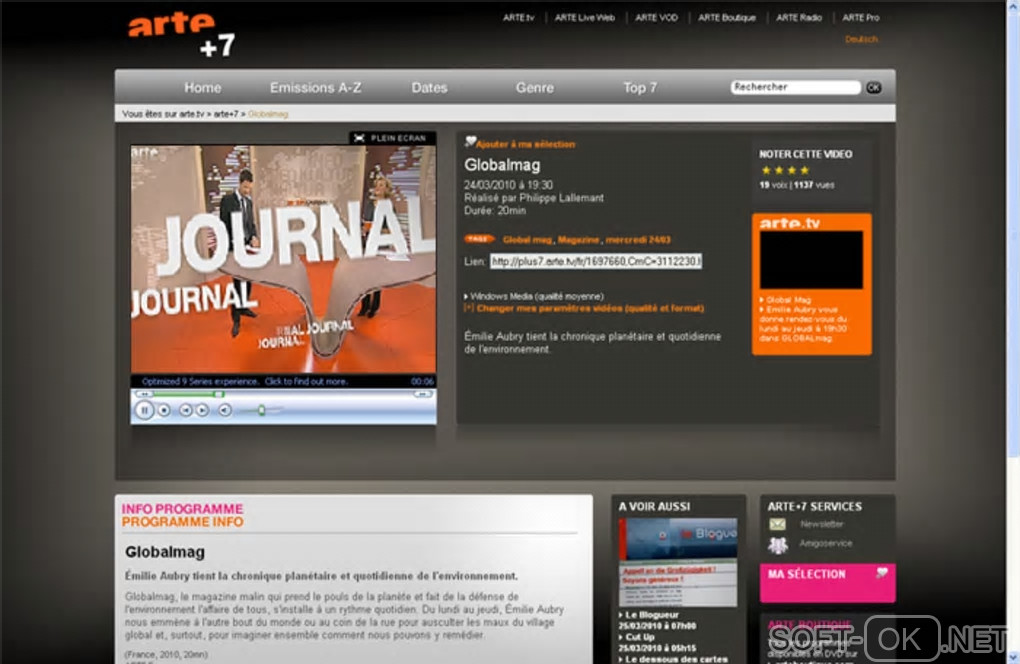
Task: Open the Plein Ecran fullscreen mode
Action: (392, 138)
